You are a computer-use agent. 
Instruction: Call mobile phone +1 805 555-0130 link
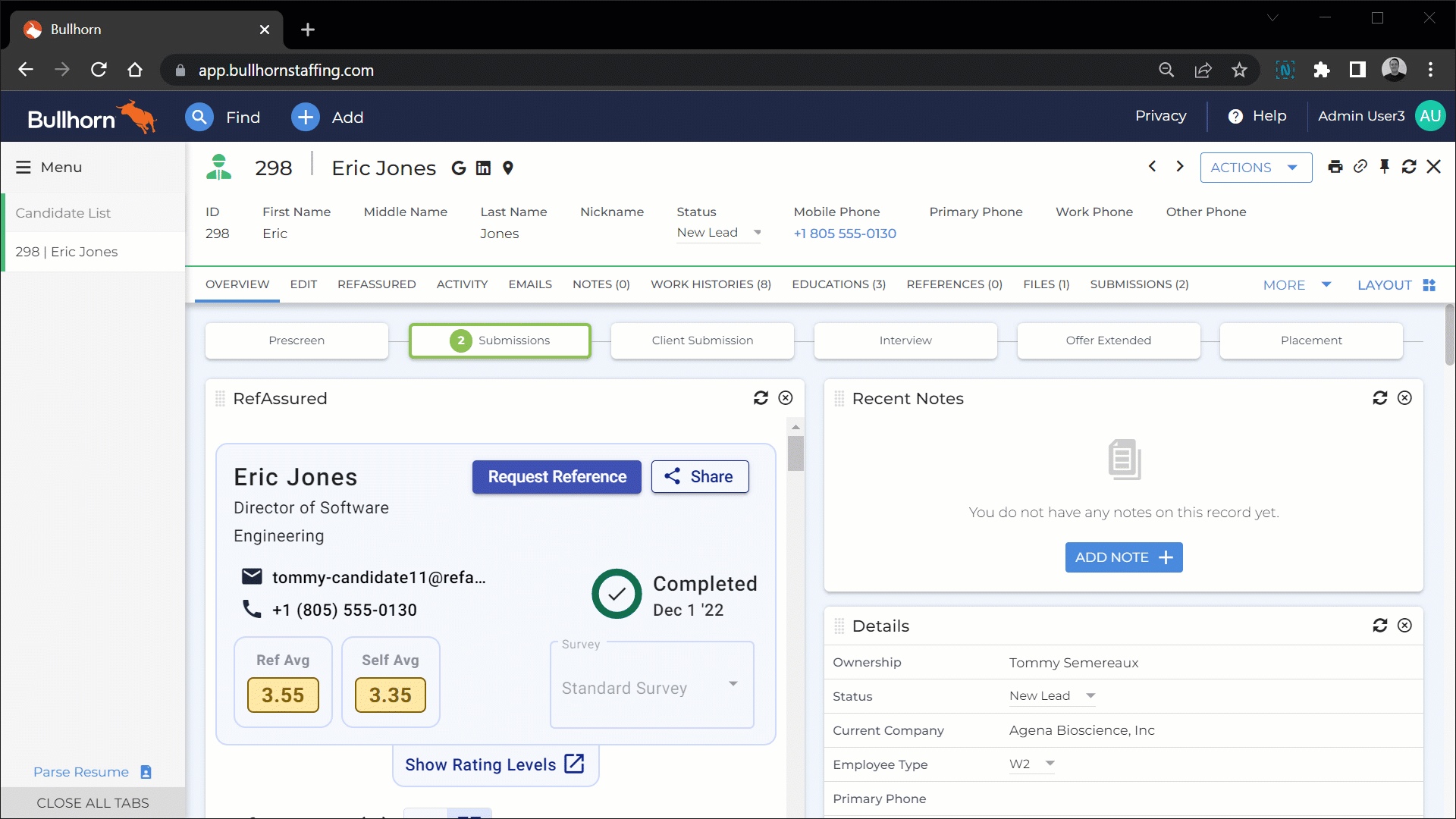tap(845, 234)
